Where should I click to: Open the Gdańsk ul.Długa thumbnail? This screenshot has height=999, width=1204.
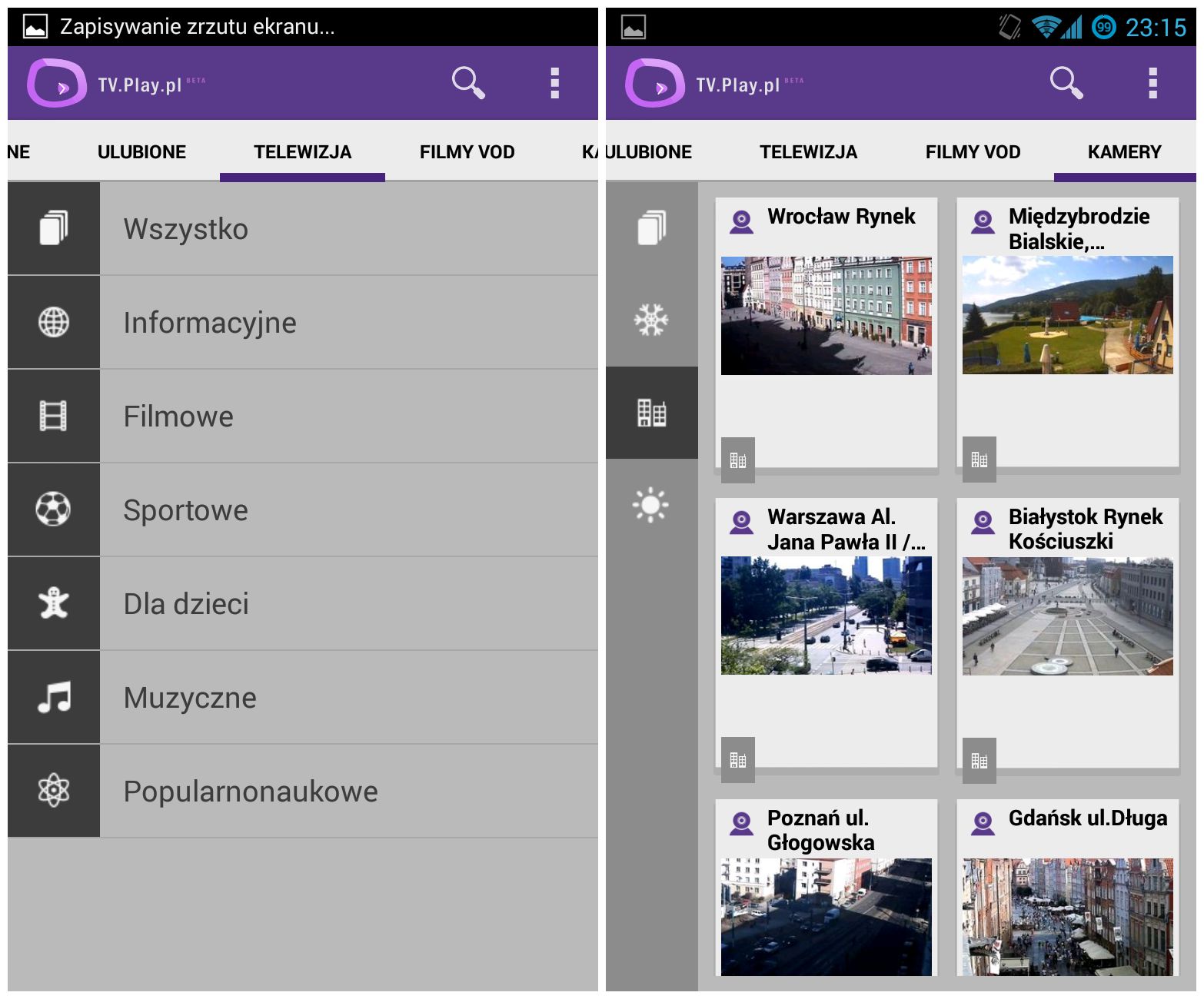(1068, 917)
